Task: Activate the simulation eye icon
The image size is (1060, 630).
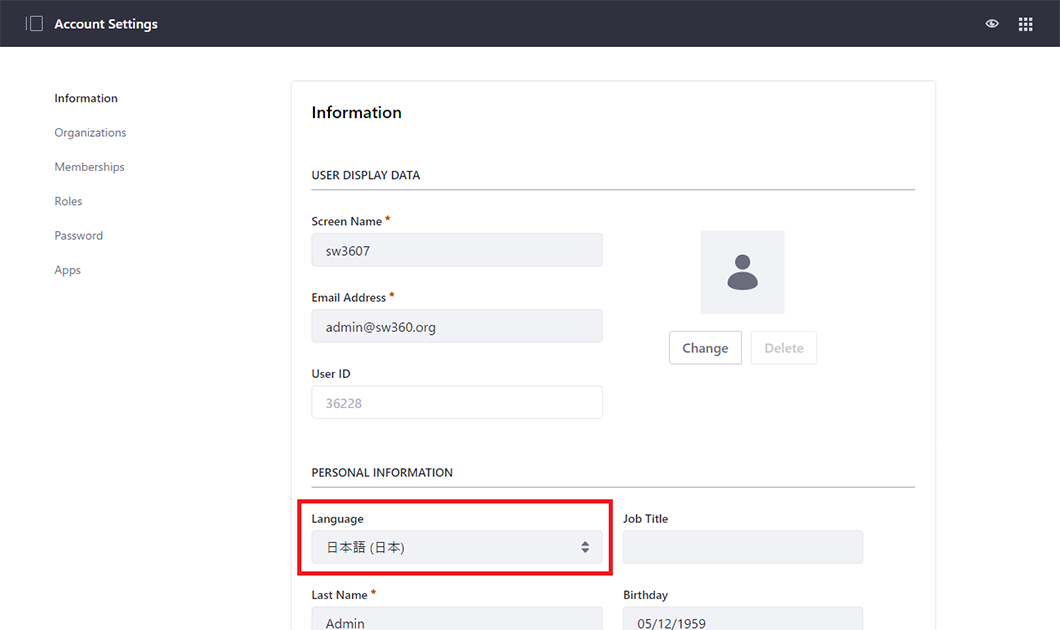Action: (x=991, y=23)
